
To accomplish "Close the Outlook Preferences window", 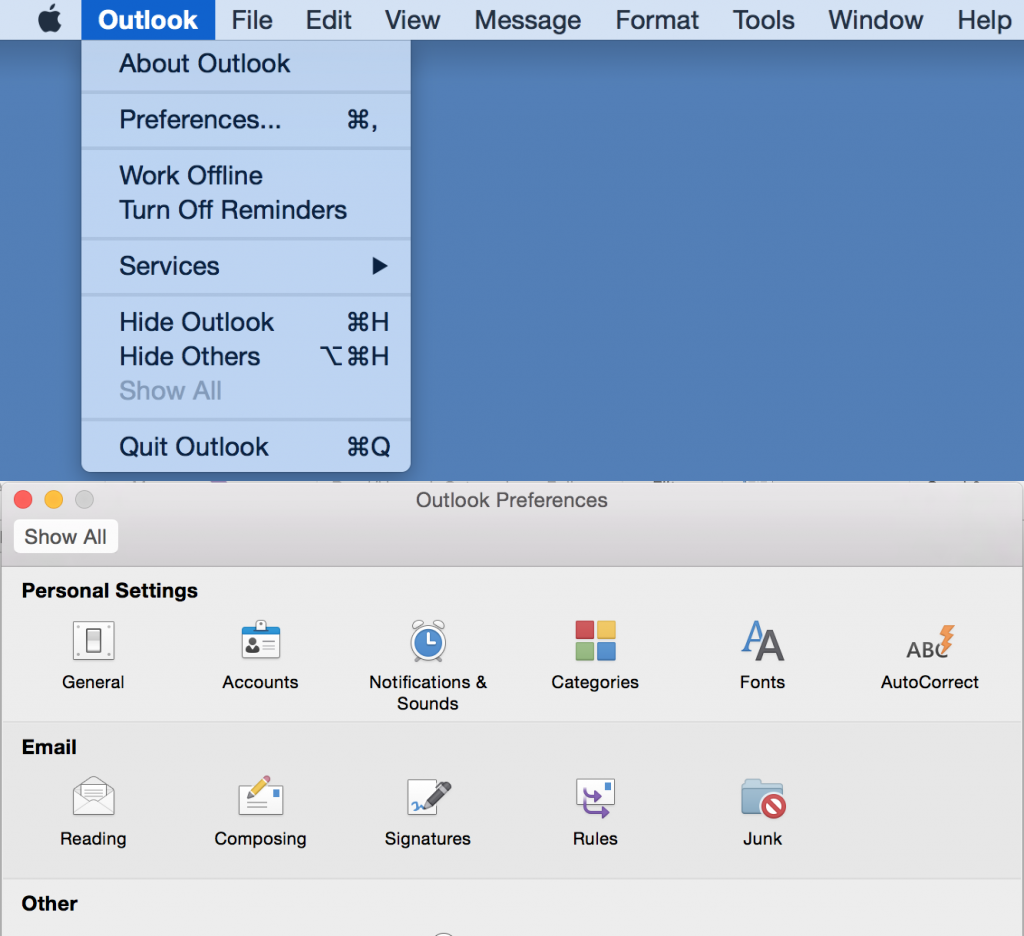I will click(23, 500).
